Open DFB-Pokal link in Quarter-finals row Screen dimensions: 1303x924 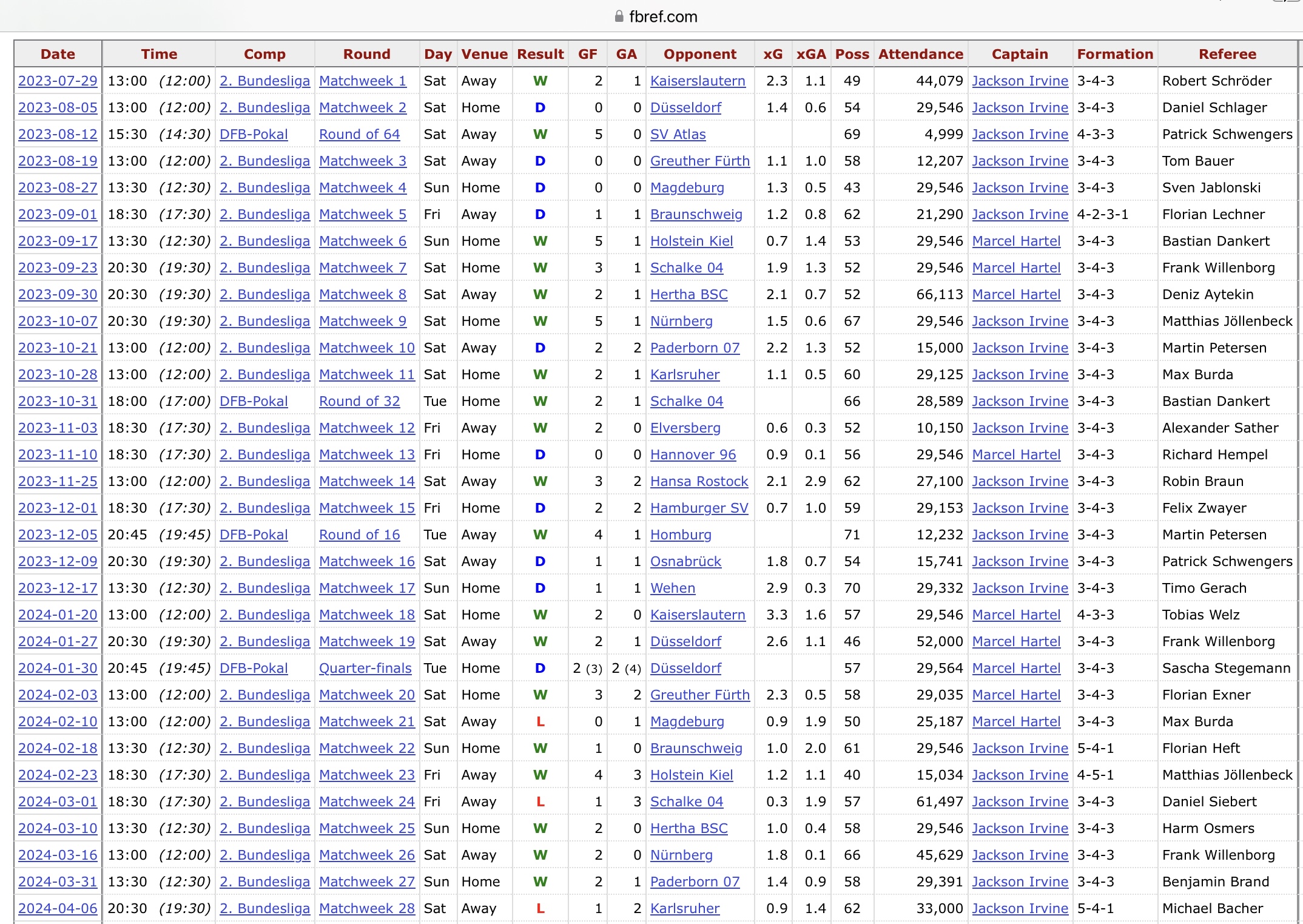[254, 668]
